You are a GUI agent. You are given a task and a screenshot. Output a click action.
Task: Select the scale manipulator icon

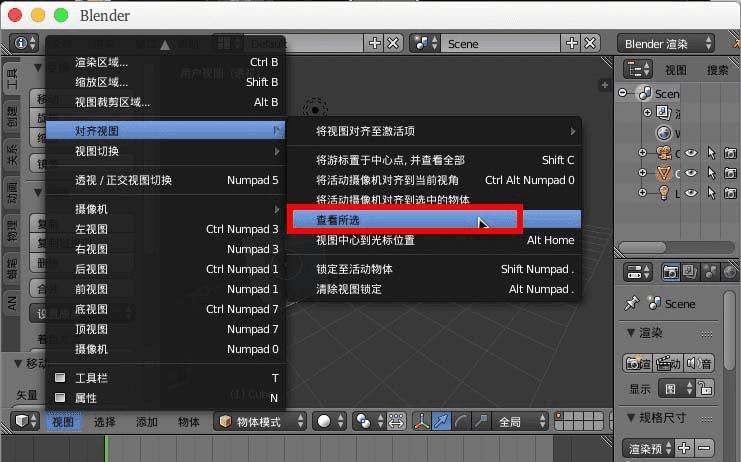pos(481,420)
